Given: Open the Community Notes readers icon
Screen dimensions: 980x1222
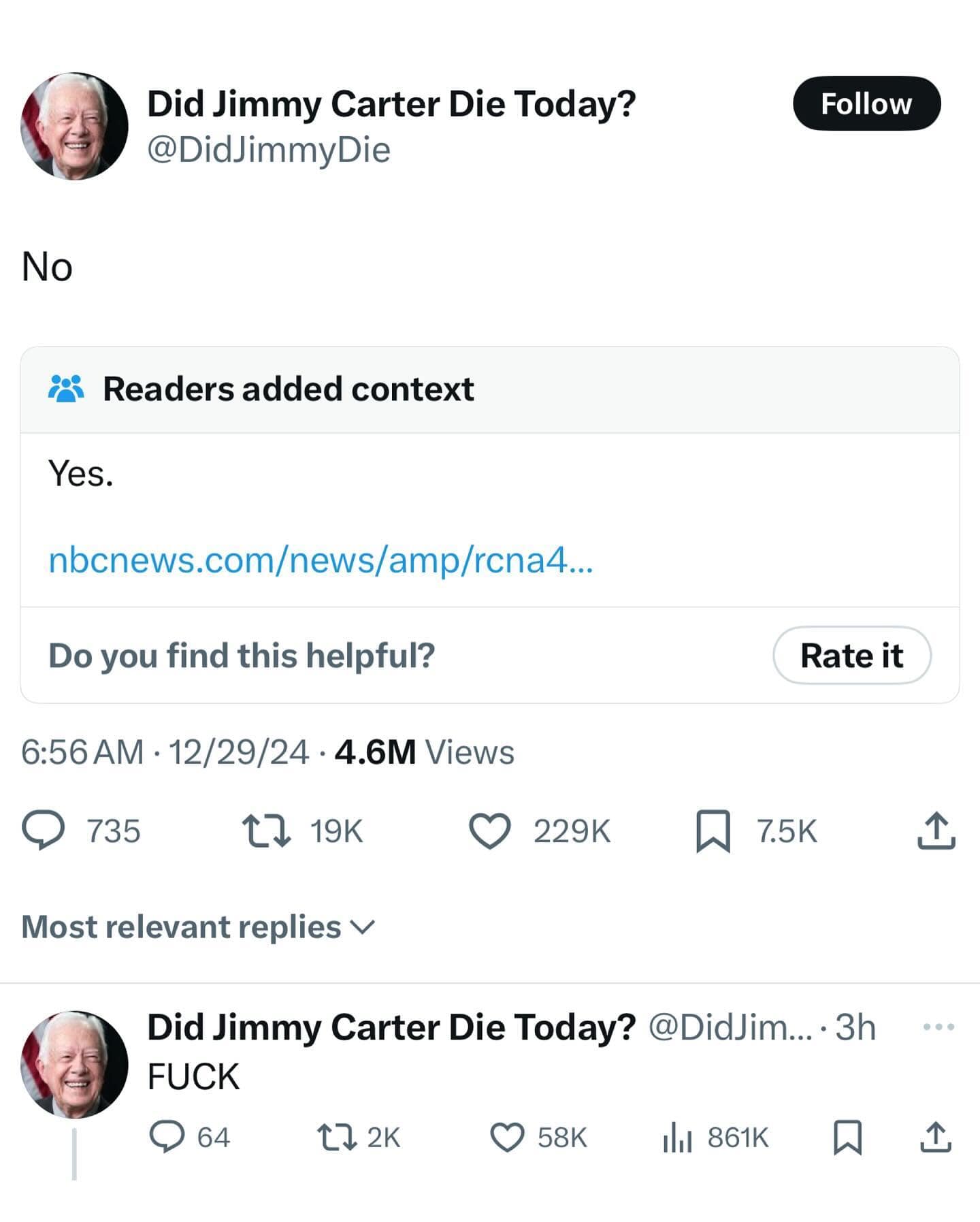Looking at the screenshot, I should (67, 388).
